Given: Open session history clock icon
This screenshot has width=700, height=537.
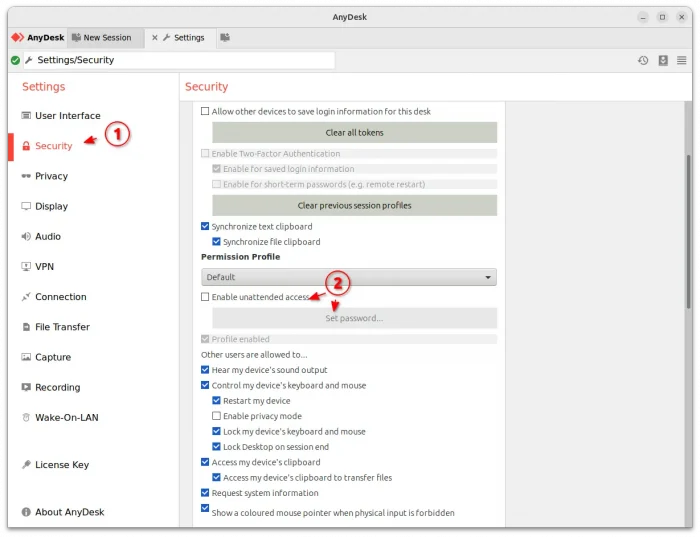Looking at the screenshot, I should [643, 60].
